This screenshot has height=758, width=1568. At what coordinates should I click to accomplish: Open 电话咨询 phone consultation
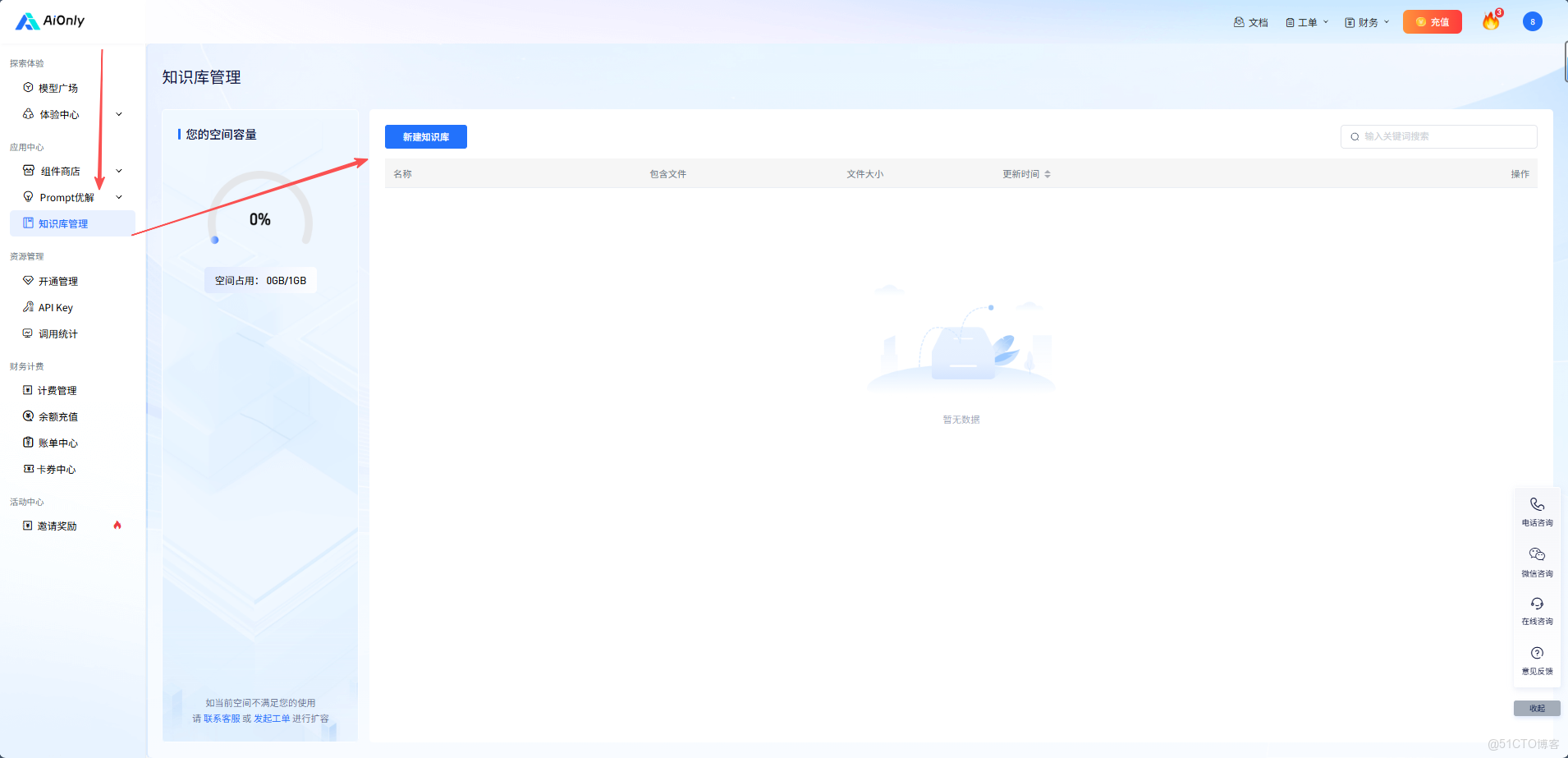click(x=1537, y=511)
